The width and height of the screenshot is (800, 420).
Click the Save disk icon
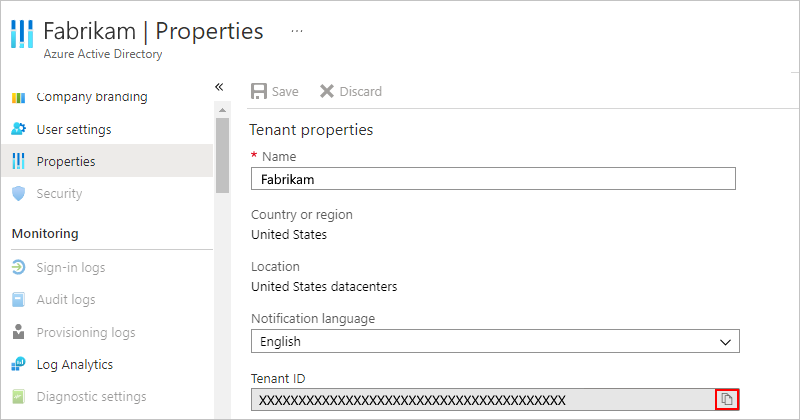tap(258, 91)
